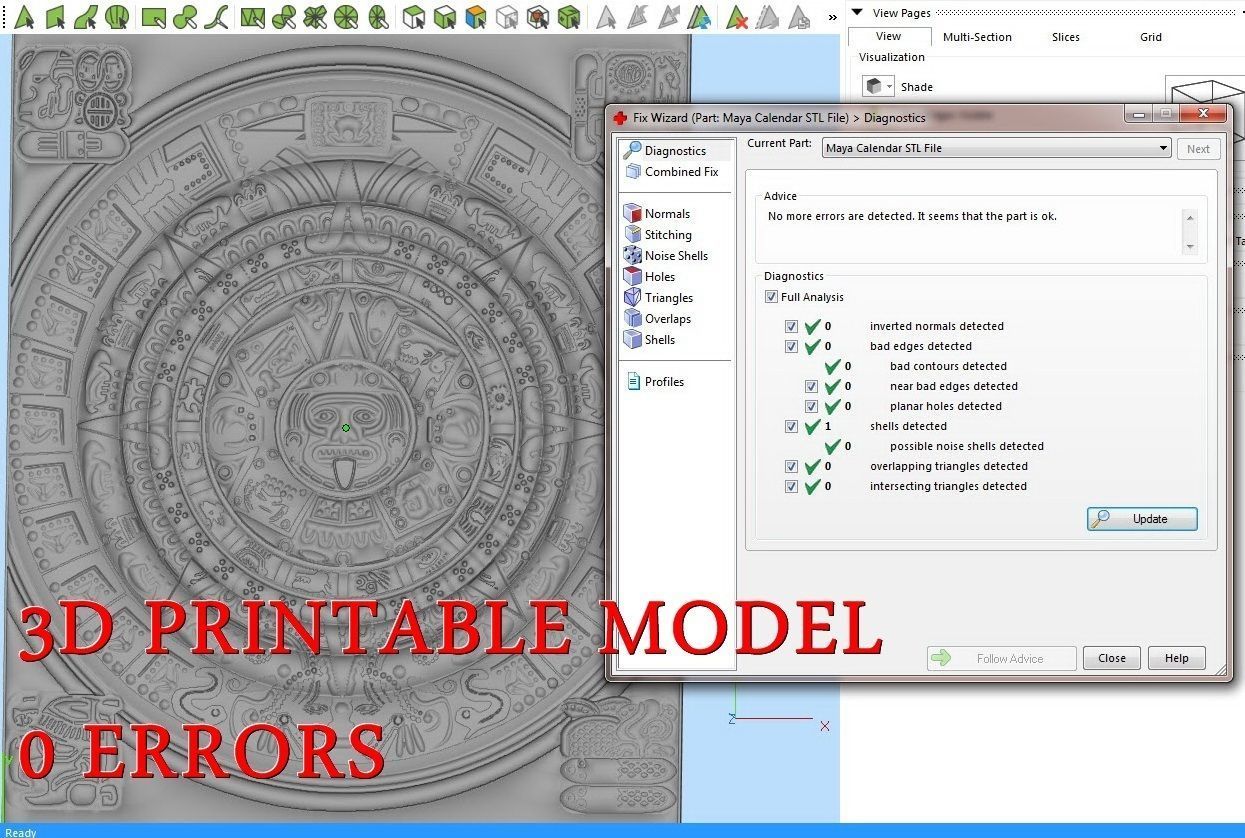Click the Shade cube visualization icon
Screen dimensions: 1245x838
(x=874, y=87)
